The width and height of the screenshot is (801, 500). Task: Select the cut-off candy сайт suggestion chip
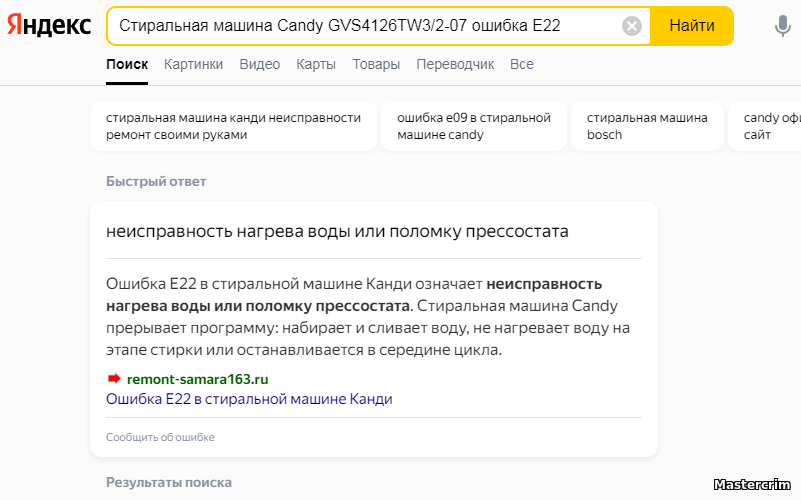(765, 126)
